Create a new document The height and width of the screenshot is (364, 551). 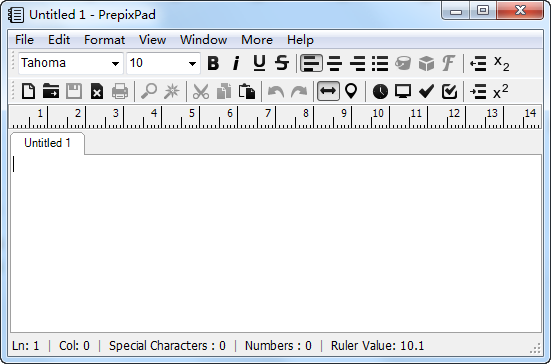coord(28,91)
